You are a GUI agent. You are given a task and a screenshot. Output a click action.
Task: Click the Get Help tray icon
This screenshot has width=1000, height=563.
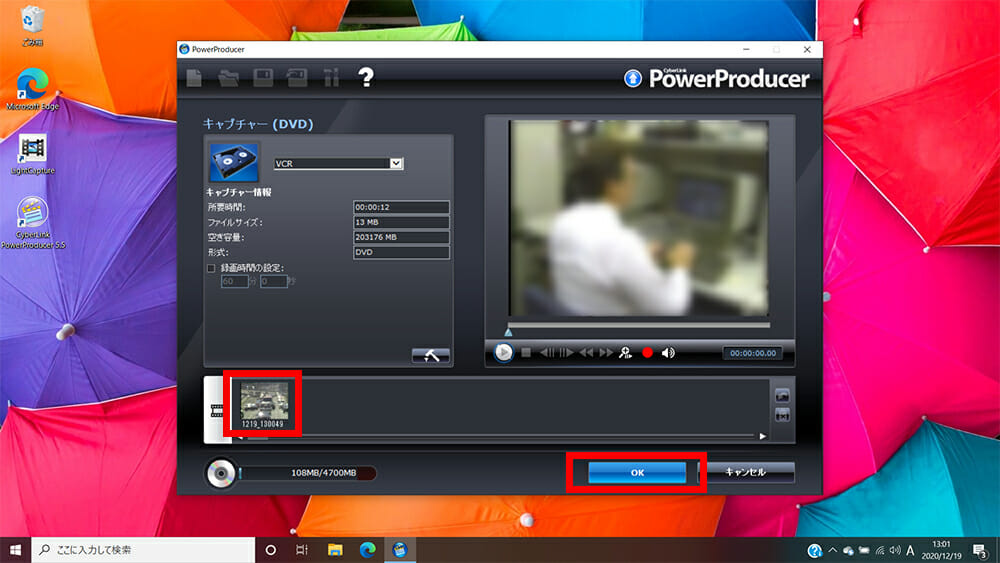coord(814,550)
